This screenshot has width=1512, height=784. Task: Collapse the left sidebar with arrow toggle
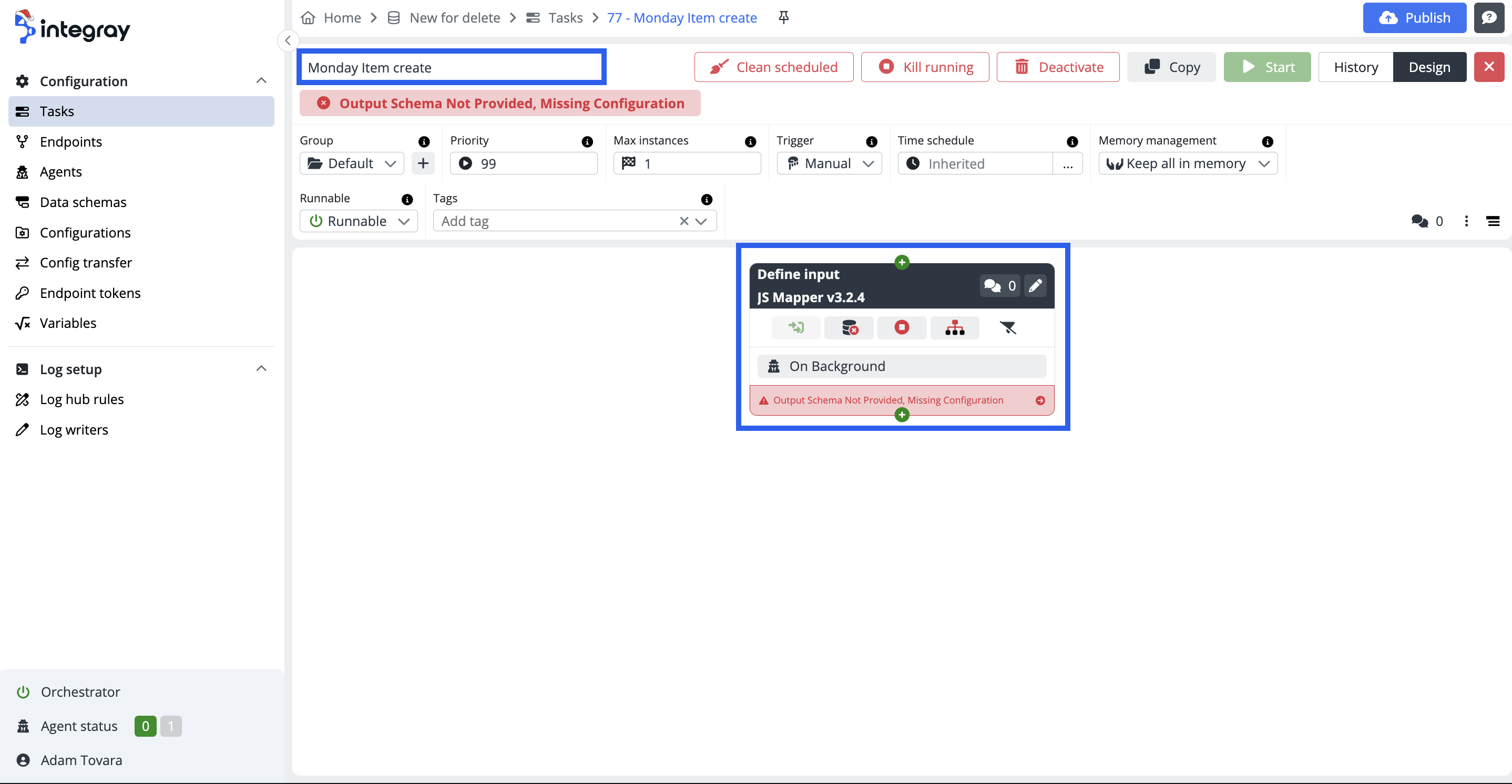coord(288,40)
